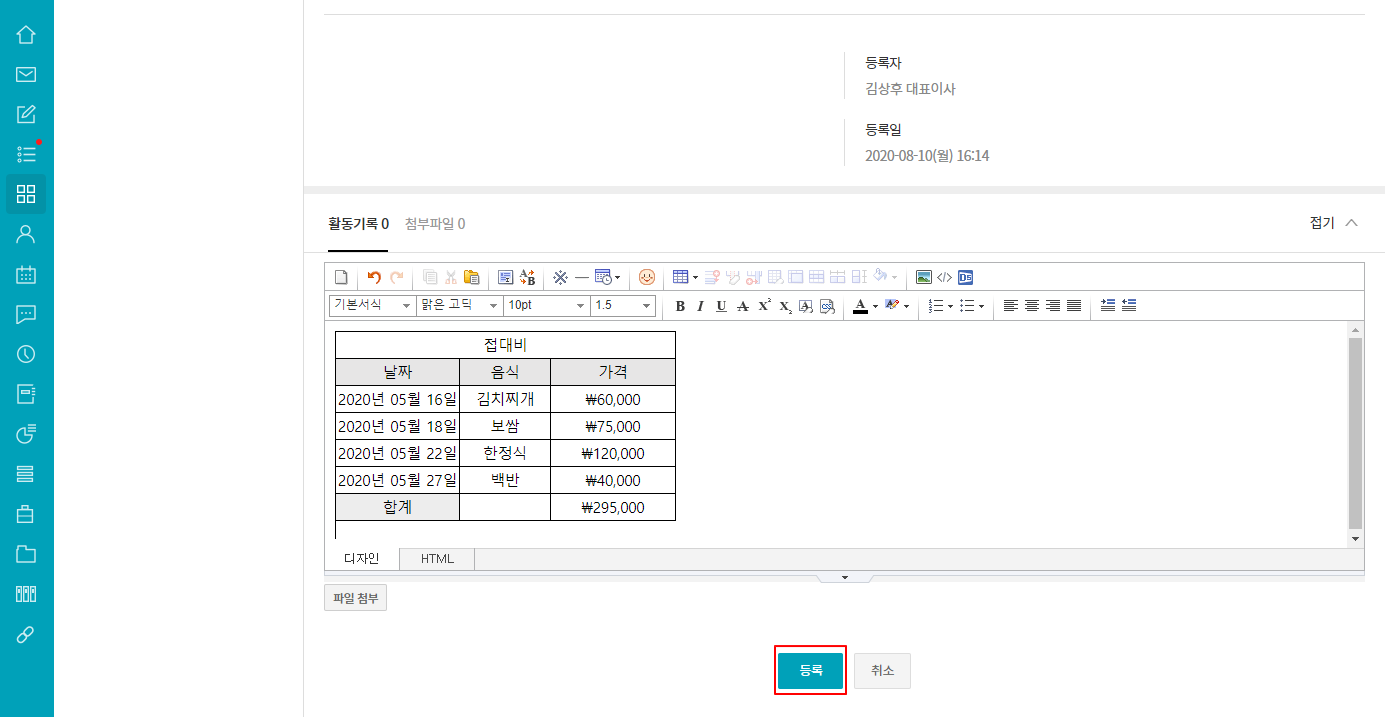Insert an emoticon using the smiley icon
1385x717 pixels.
coord(647,277)
